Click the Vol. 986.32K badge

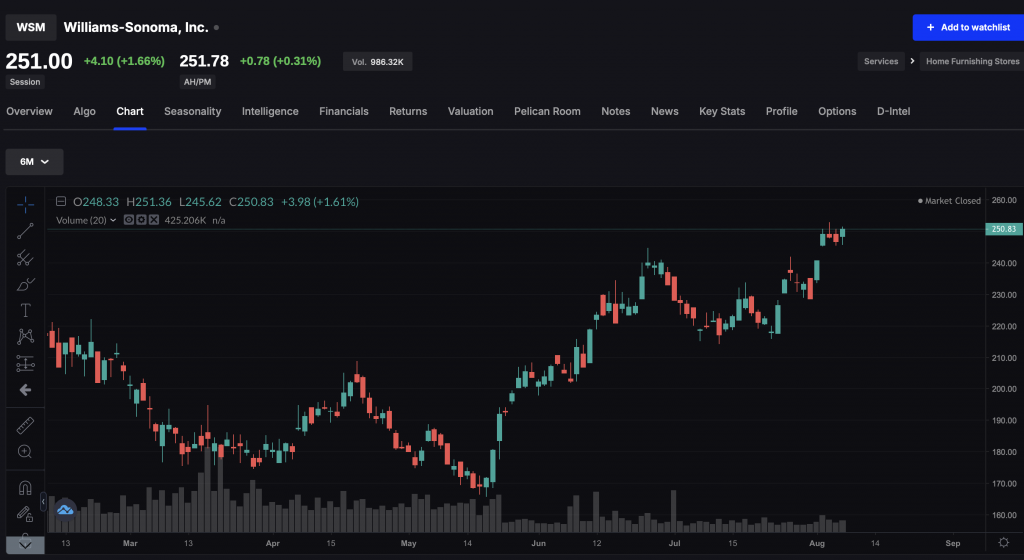click(377, 62)
